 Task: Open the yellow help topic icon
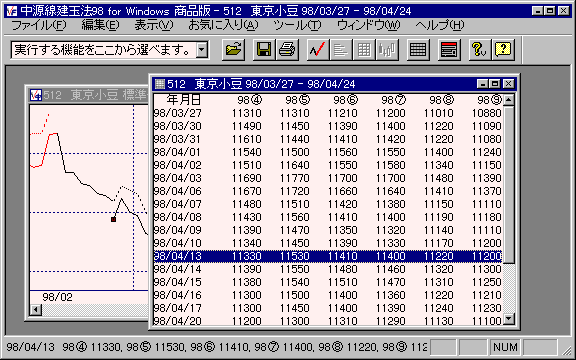[503, 50]
